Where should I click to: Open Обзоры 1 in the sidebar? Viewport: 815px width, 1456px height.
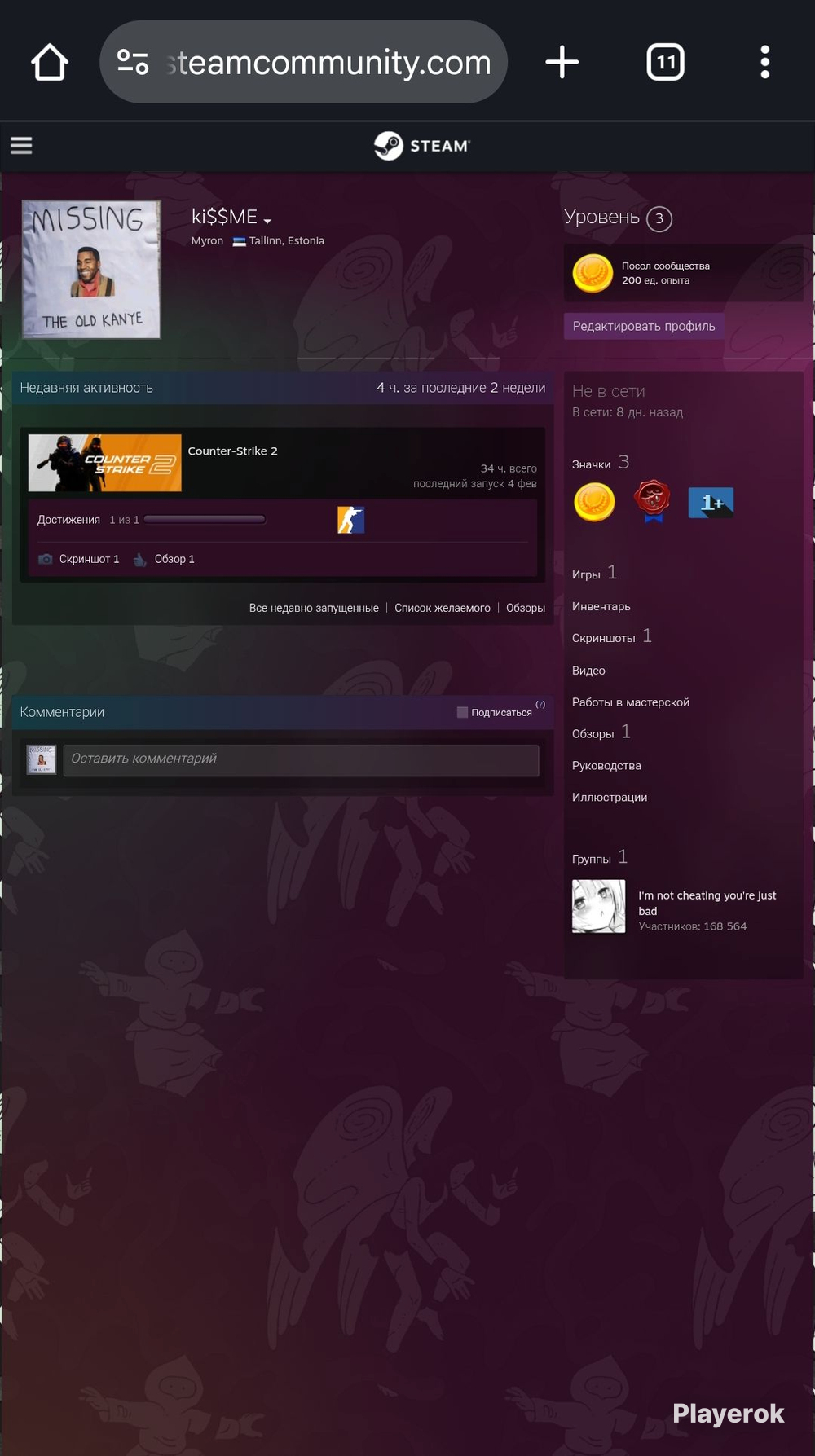[x=601, y=732]
